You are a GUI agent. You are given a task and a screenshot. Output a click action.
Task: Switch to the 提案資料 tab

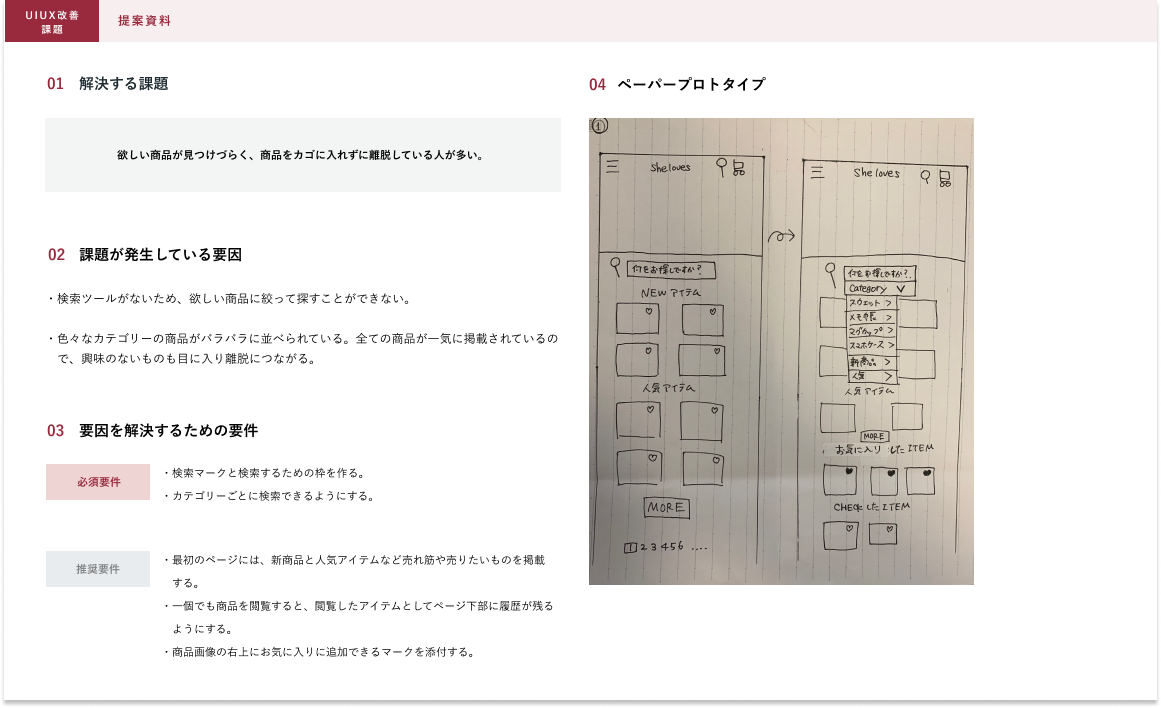pyautogui.click(x=144, y=21)
